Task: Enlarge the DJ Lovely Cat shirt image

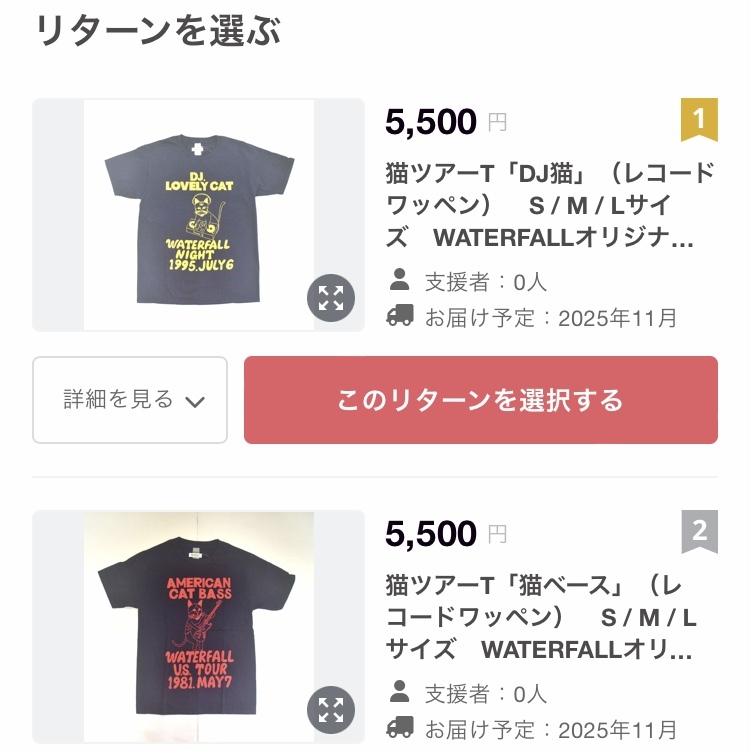Action: point(331,298)
